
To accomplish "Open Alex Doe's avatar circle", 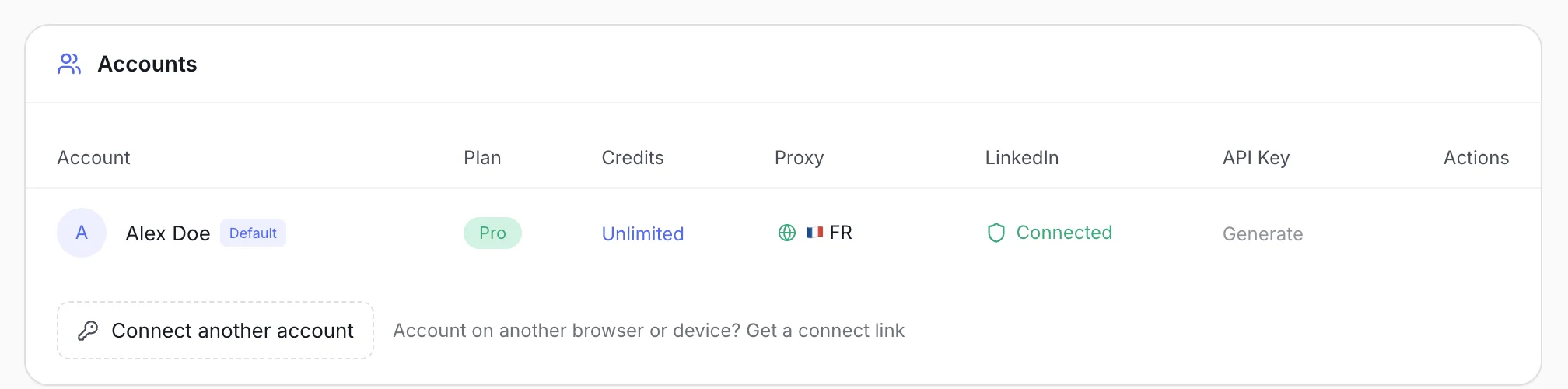I will pyautogui.click(x=82, y=233).
